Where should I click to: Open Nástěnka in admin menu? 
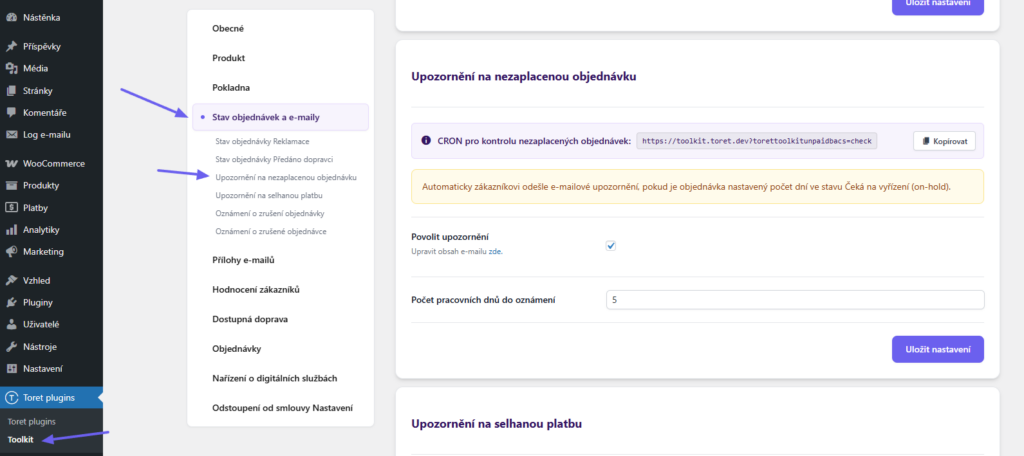pos(51,18)
